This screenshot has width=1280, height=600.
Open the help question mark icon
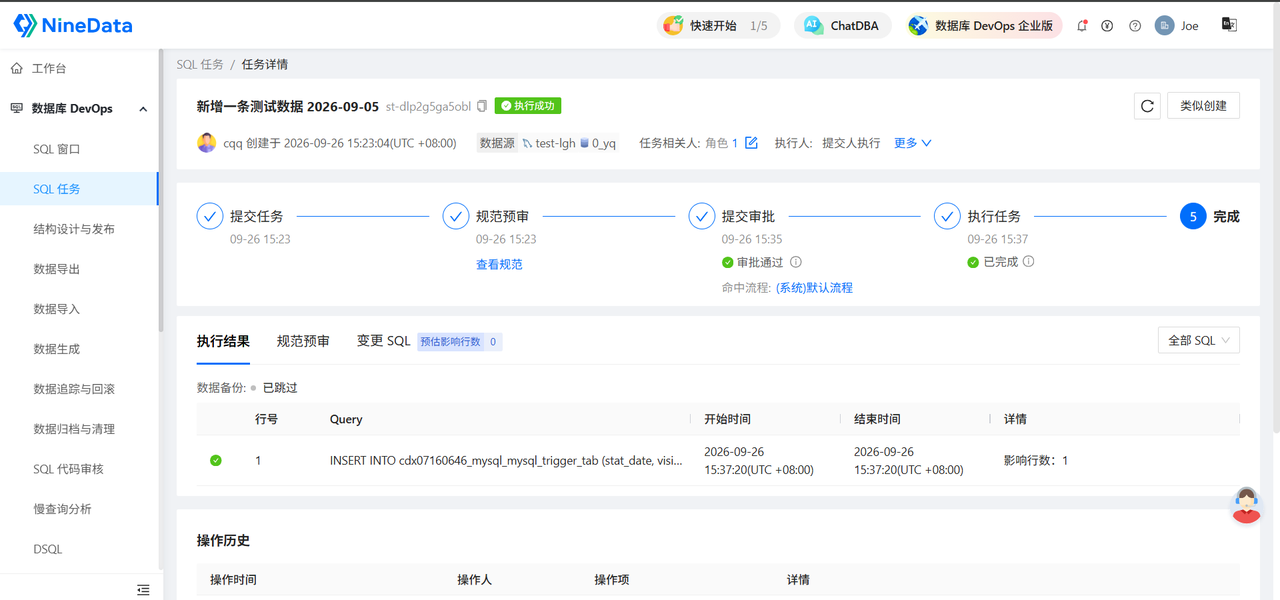pos(1135,26)
